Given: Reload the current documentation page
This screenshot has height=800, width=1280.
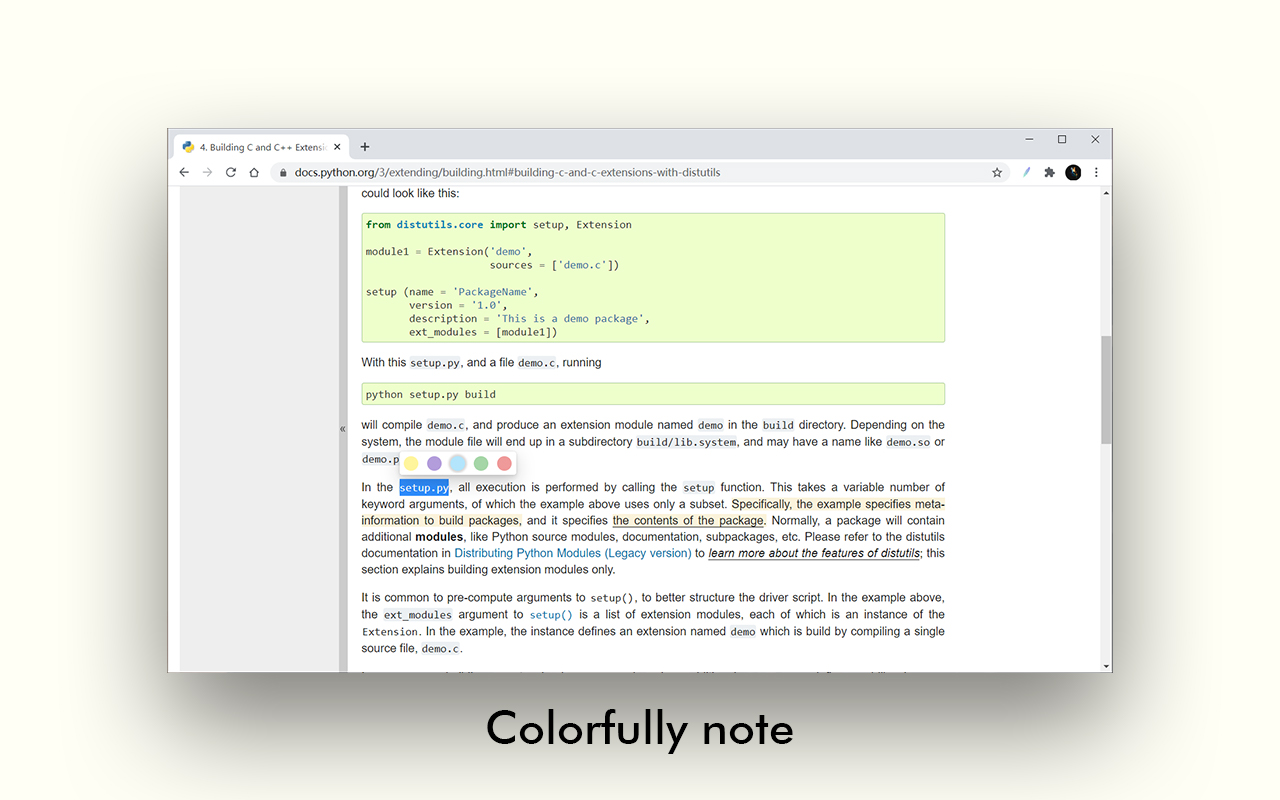Looking at the screenshot, I should click(231, 172).
